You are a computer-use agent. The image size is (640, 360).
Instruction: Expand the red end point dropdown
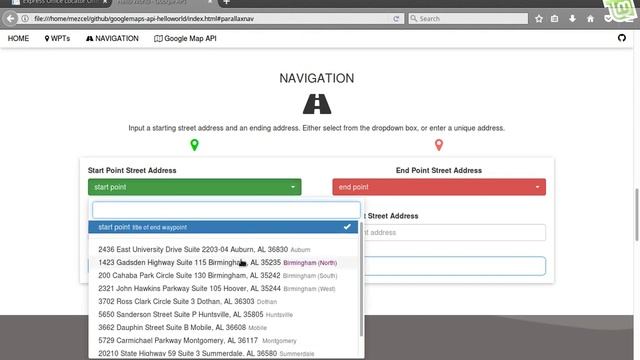coord(439,187)
